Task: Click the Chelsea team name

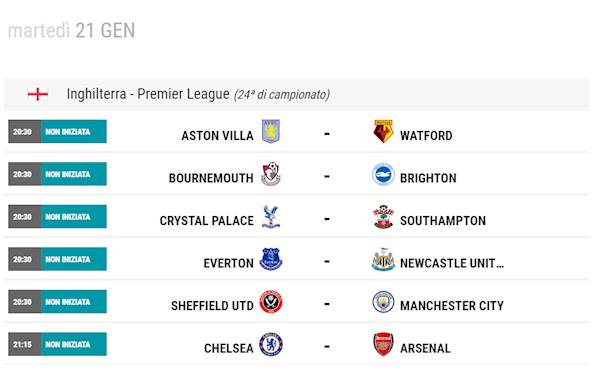Action: click(228, 348)
